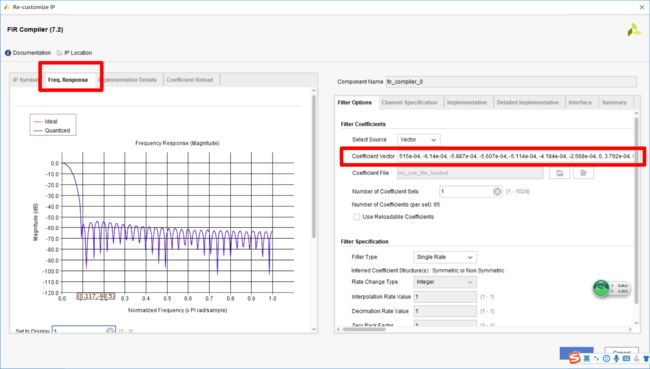Screen dimensions: 650x369
Task: Open the Select Source dropdown
Action: (418, 140)
